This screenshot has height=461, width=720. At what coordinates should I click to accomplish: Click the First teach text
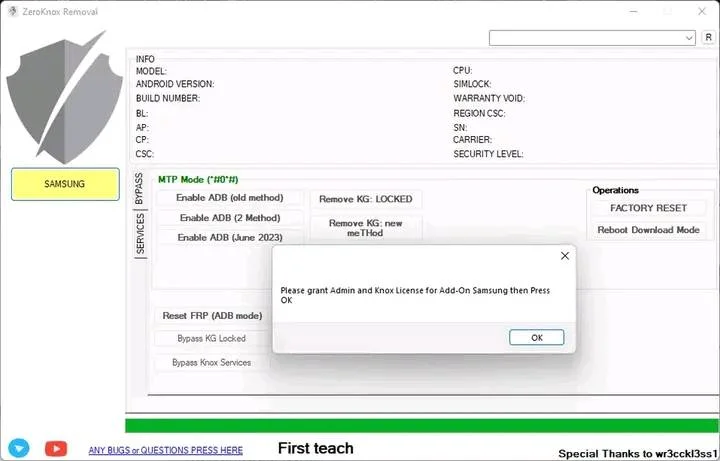316,448
